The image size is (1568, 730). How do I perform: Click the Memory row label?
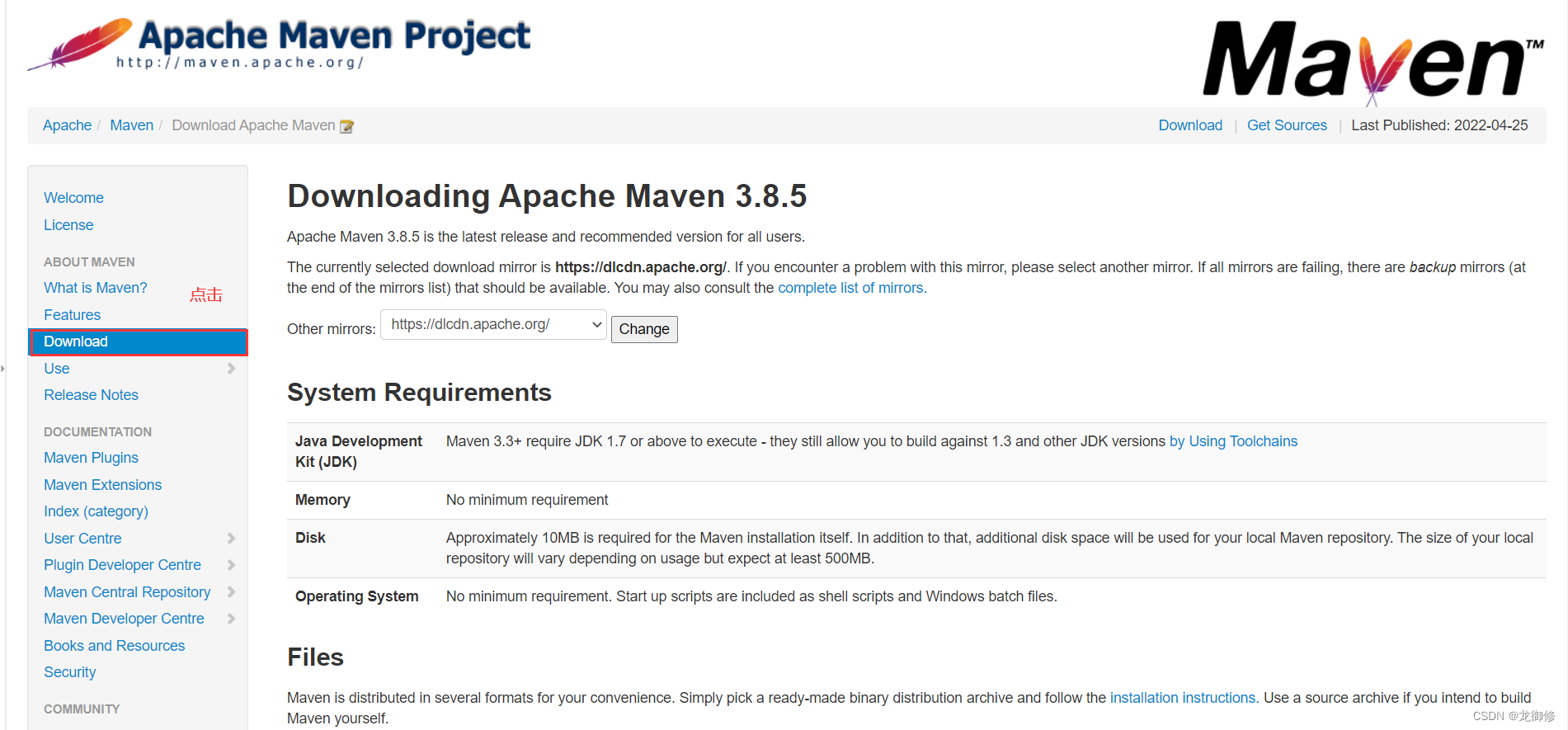pos(323,500)
